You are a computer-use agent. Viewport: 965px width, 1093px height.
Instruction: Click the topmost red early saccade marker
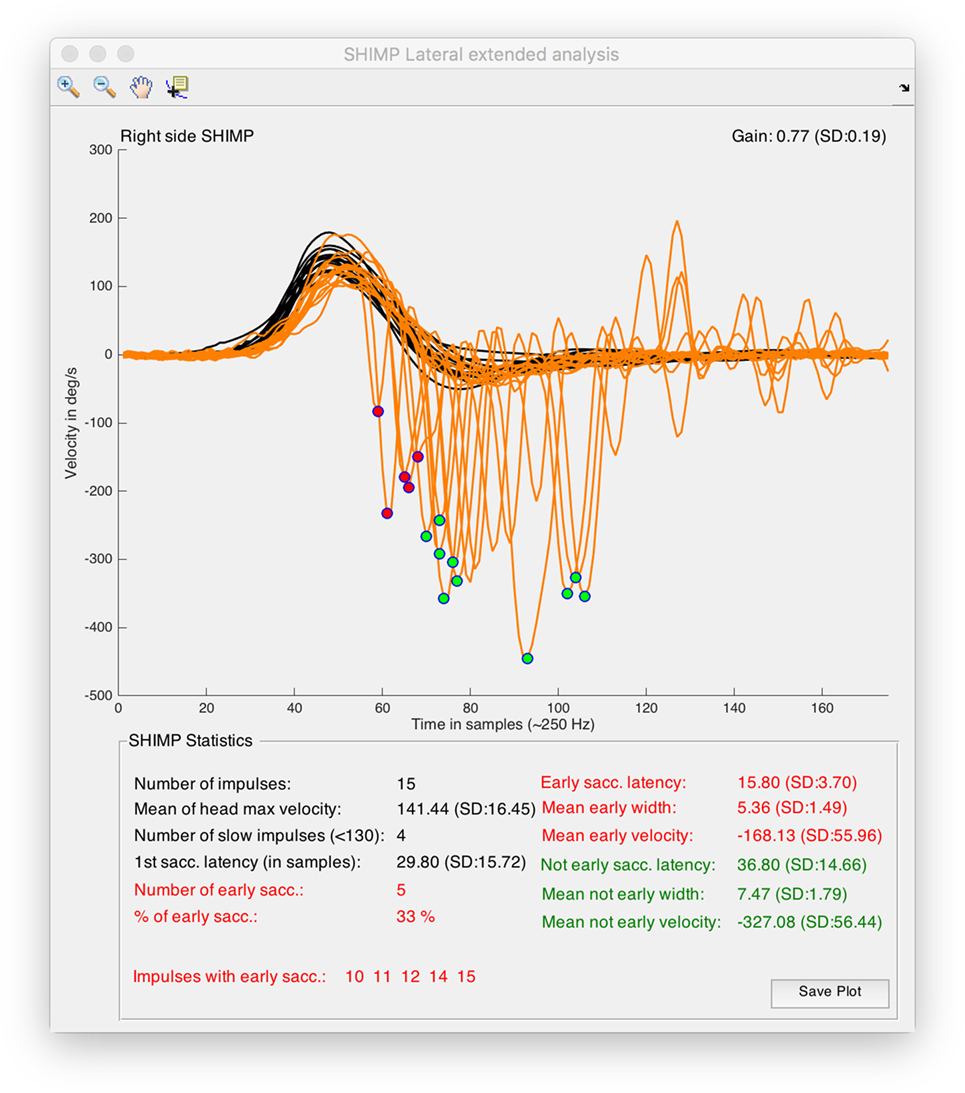(378, 411)
